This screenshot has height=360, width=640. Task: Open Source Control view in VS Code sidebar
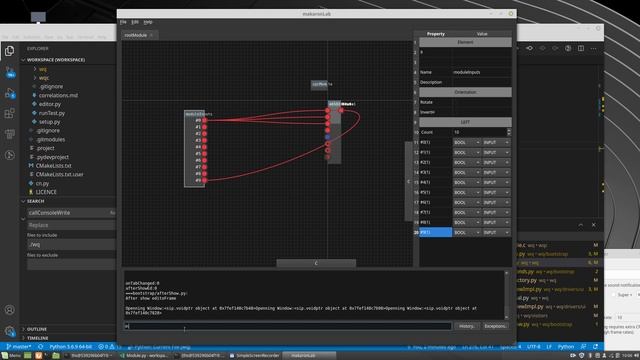[9, 73]
